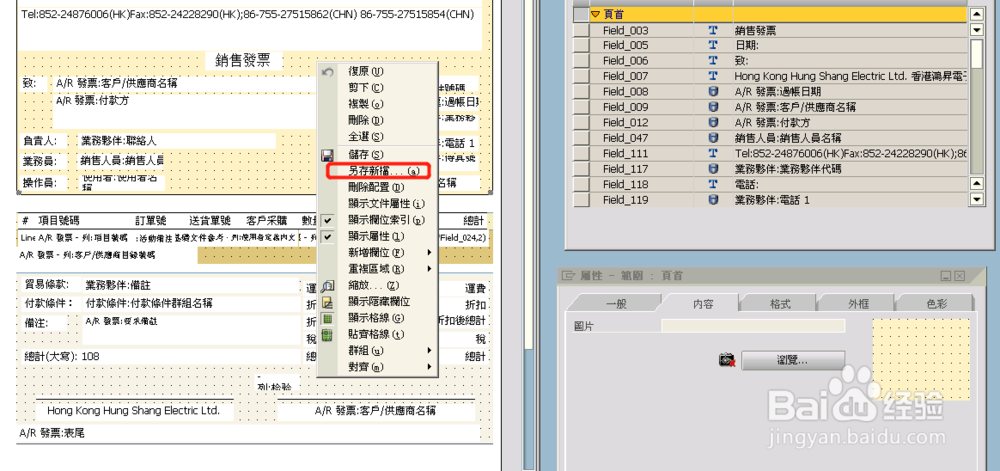Click the magnifier icon beside 縮放
Image resolution: width=1000 pixels, height=471 pixels.
pos(328,286)
